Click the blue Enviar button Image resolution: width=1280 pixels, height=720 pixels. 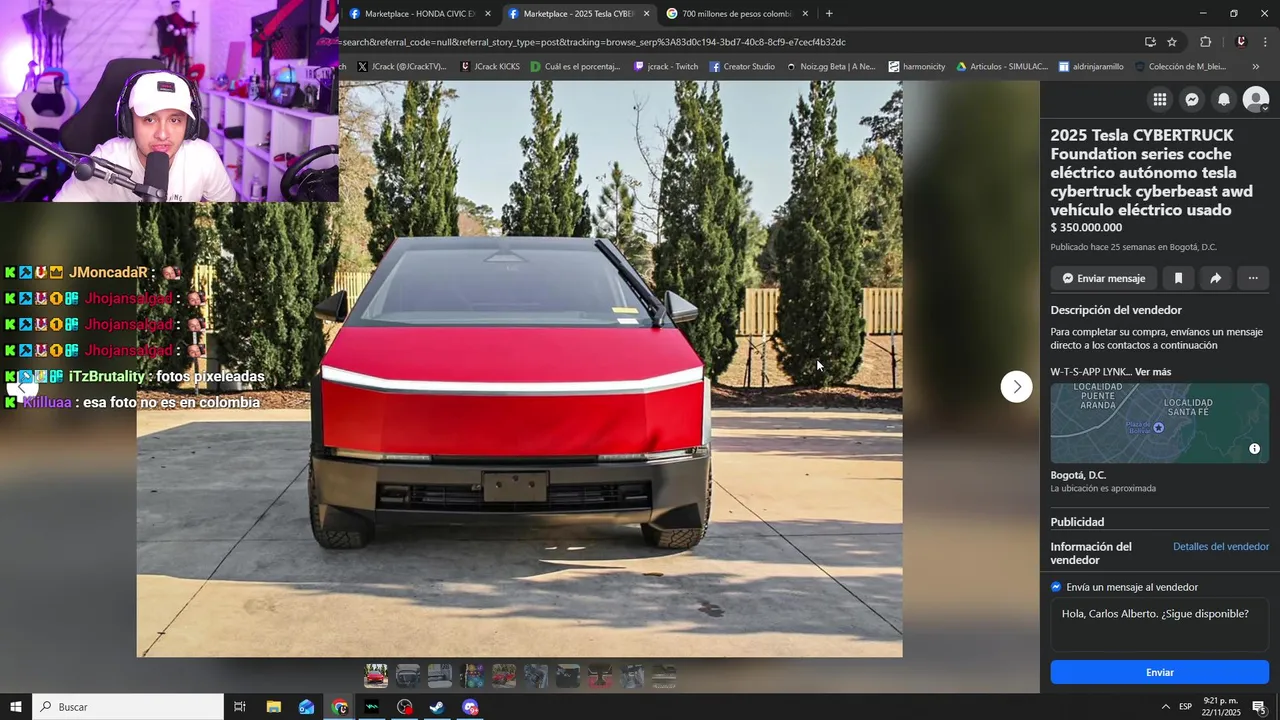[1160, 672]
